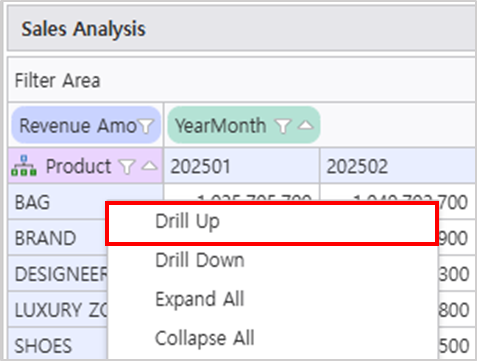
Task: Click the Filter Area drop zone
Action: tap(241, 80)
